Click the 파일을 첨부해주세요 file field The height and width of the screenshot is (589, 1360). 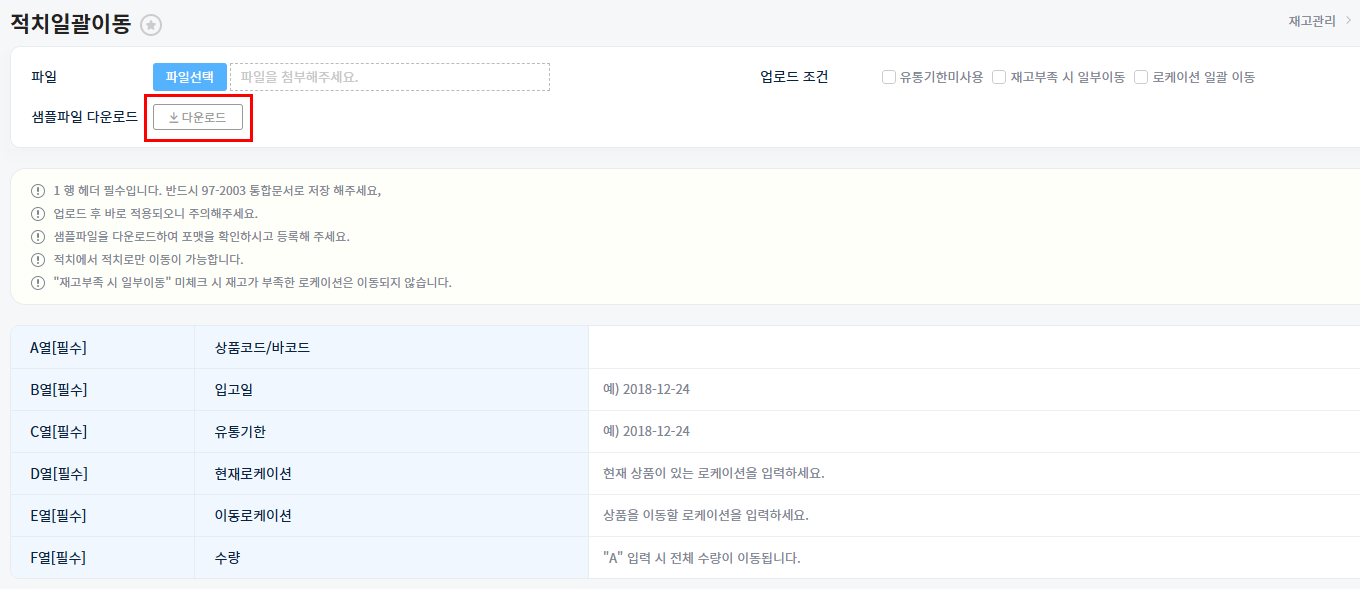click(x=390, y=77)
